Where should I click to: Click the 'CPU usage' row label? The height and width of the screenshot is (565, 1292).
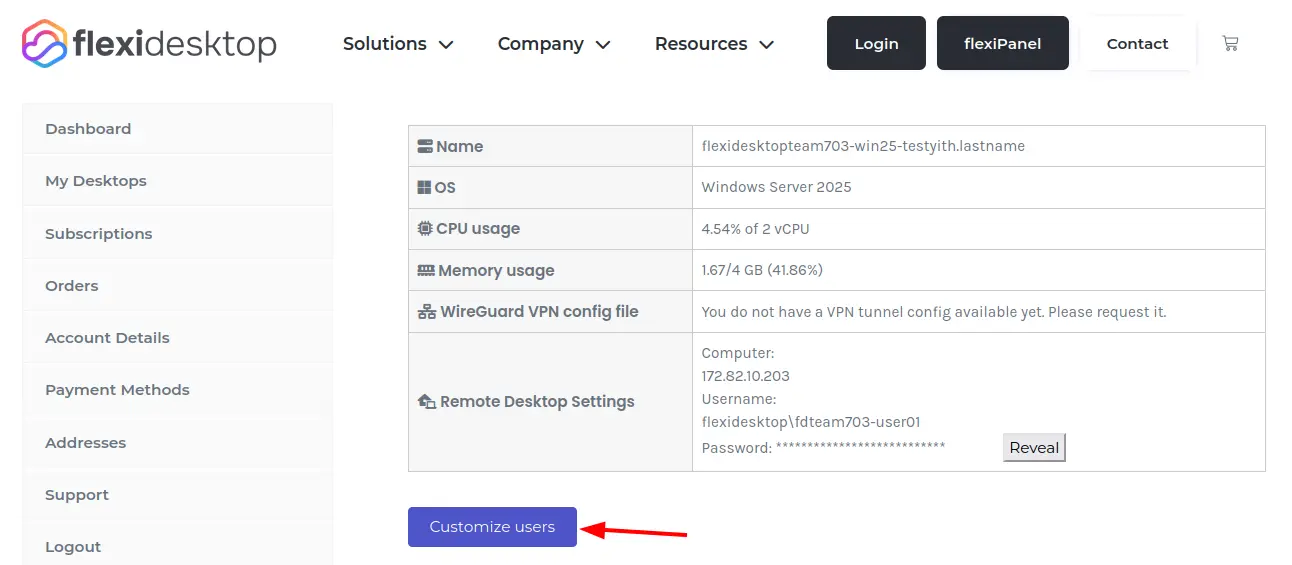[478, 228]
